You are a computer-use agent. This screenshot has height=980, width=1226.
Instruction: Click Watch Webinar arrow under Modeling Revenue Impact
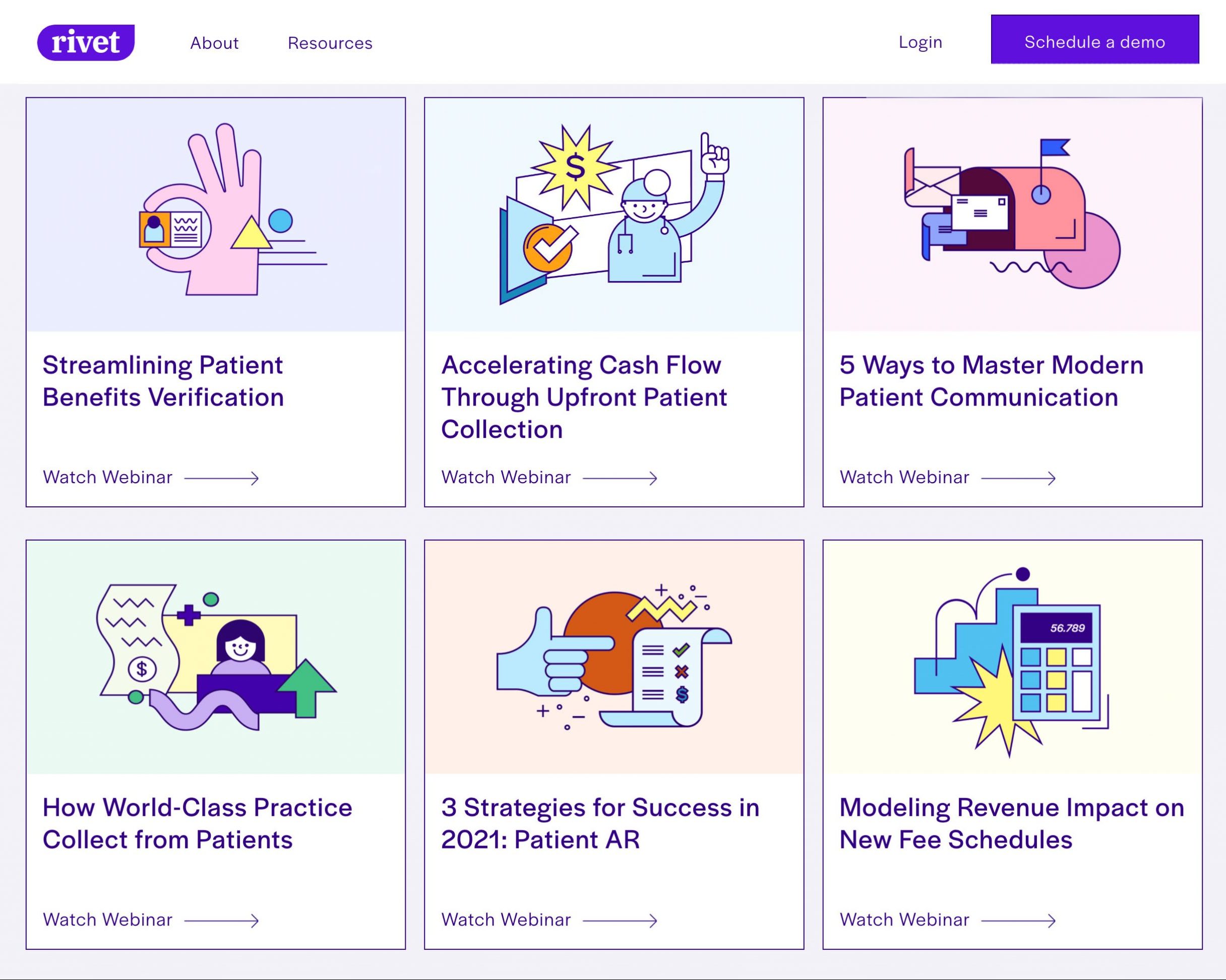click(x=1018, y=921)
